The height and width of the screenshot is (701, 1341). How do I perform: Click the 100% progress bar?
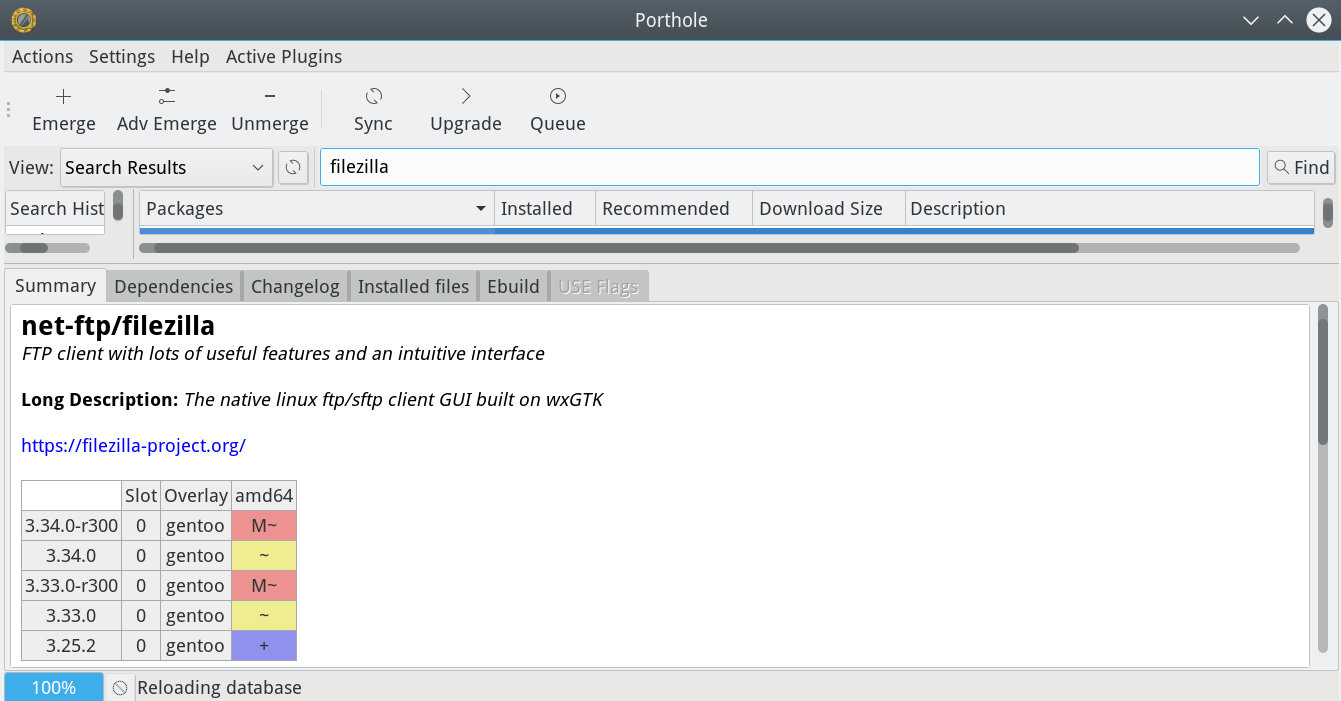tap(54, 687)
